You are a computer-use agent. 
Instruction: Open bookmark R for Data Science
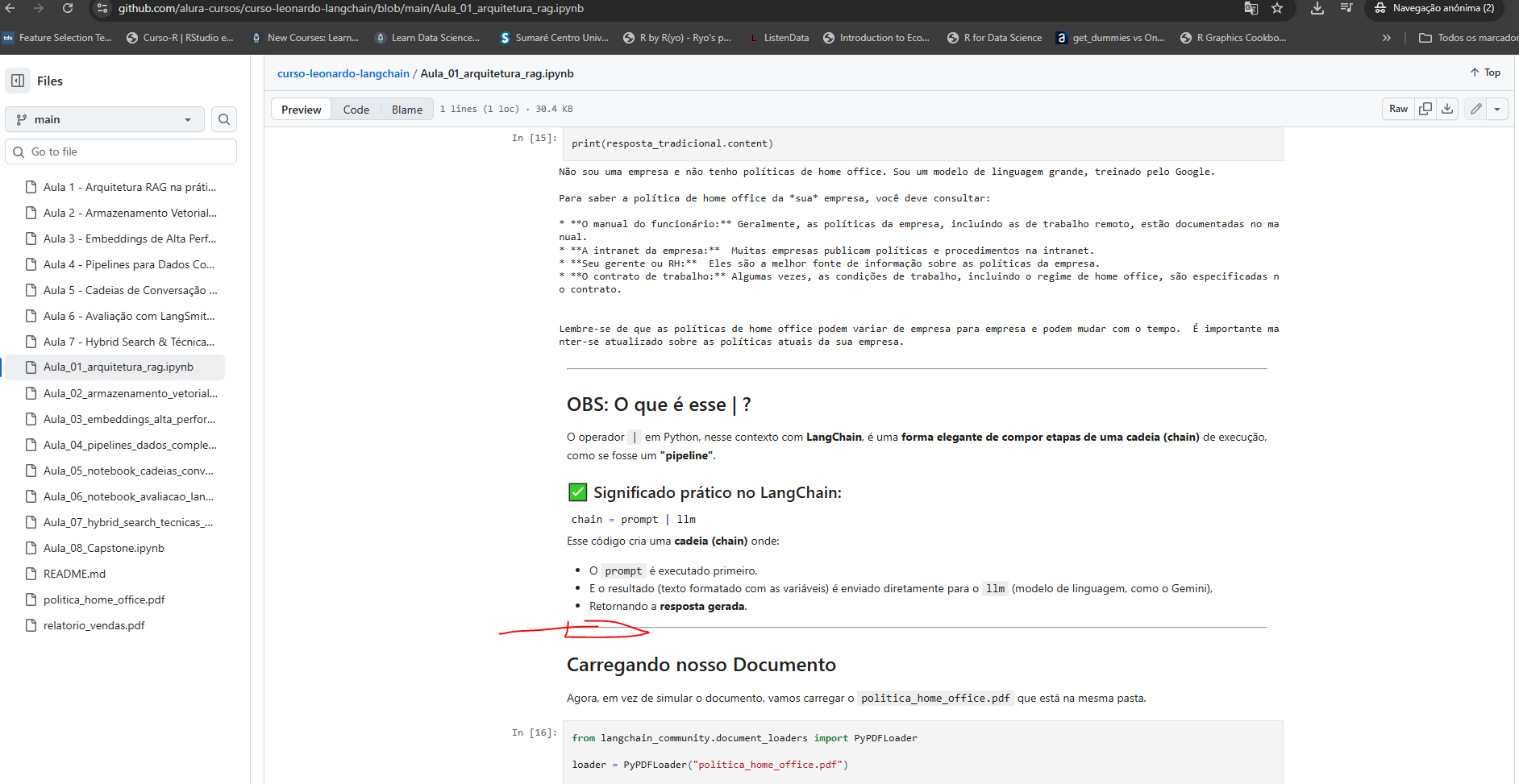[994, 38]
